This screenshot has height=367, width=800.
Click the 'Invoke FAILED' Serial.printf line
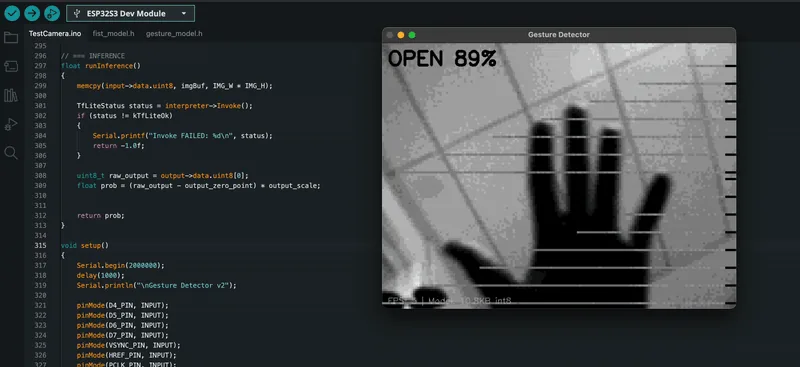point(183,136)
